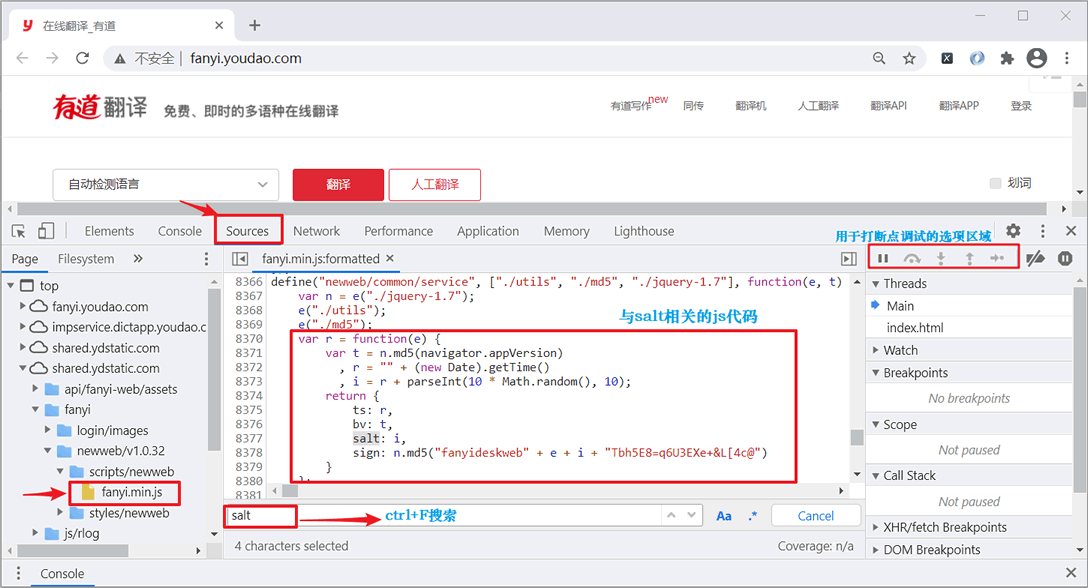The width and height of the screenshot is (1088, 588).
Task: Open the Network tab
Action: 316,231
